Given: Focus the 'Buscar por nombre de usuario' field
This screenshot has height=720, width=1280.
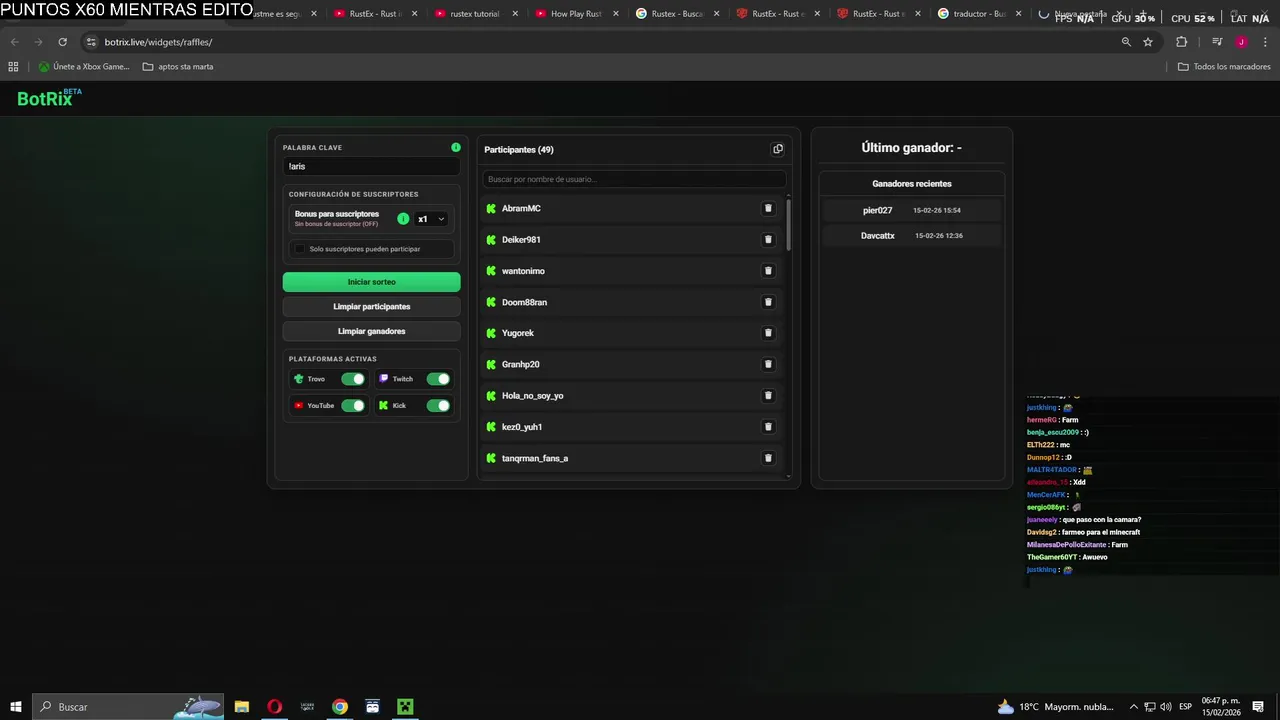Looking at the screenshot, I should [634, 179].
